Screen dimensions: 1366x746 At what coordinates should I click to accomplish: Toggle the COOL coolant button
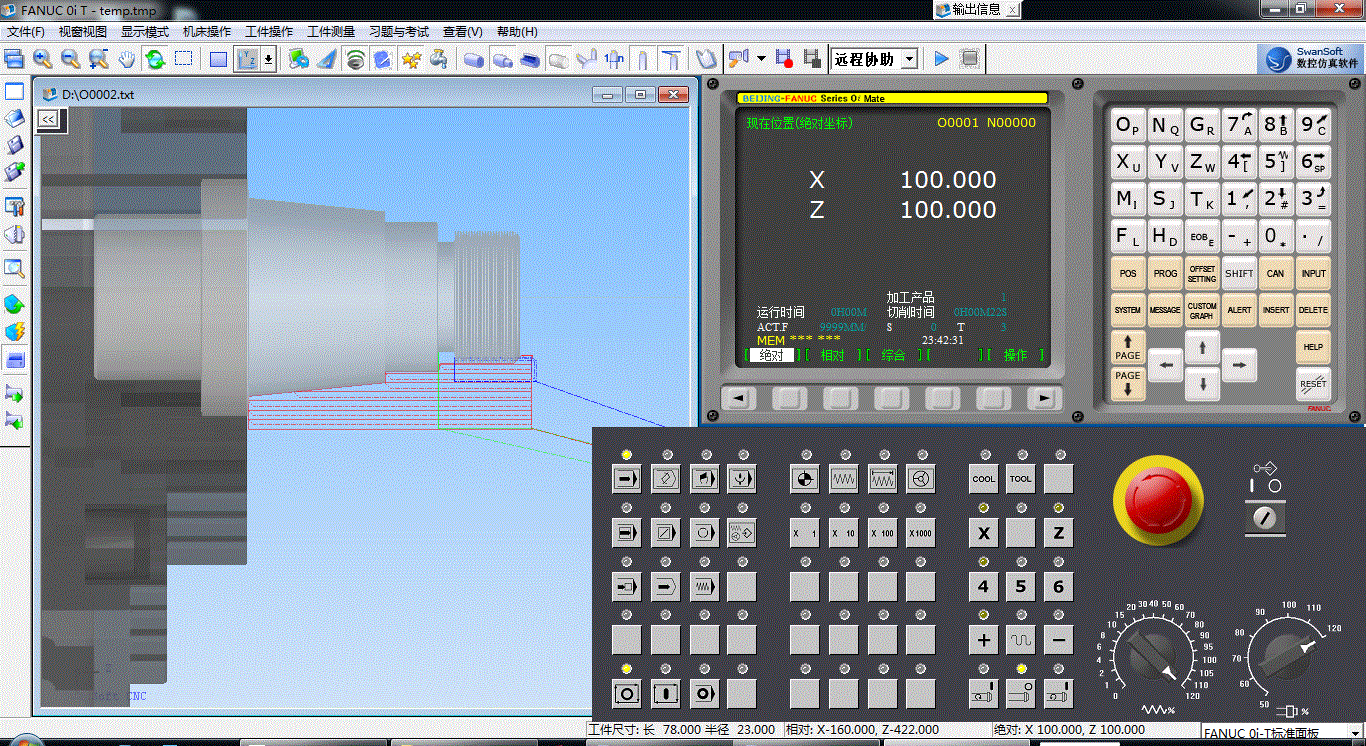(x=984, y=478)
